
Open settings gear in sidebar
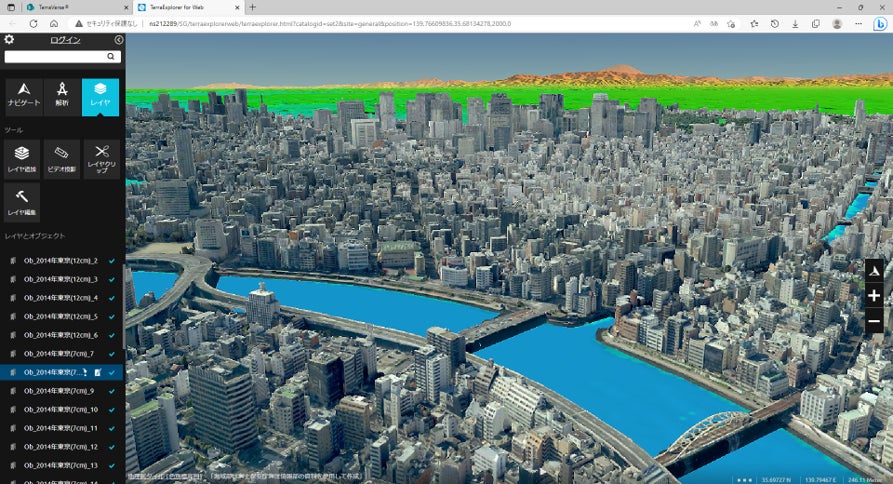[9, 39]
